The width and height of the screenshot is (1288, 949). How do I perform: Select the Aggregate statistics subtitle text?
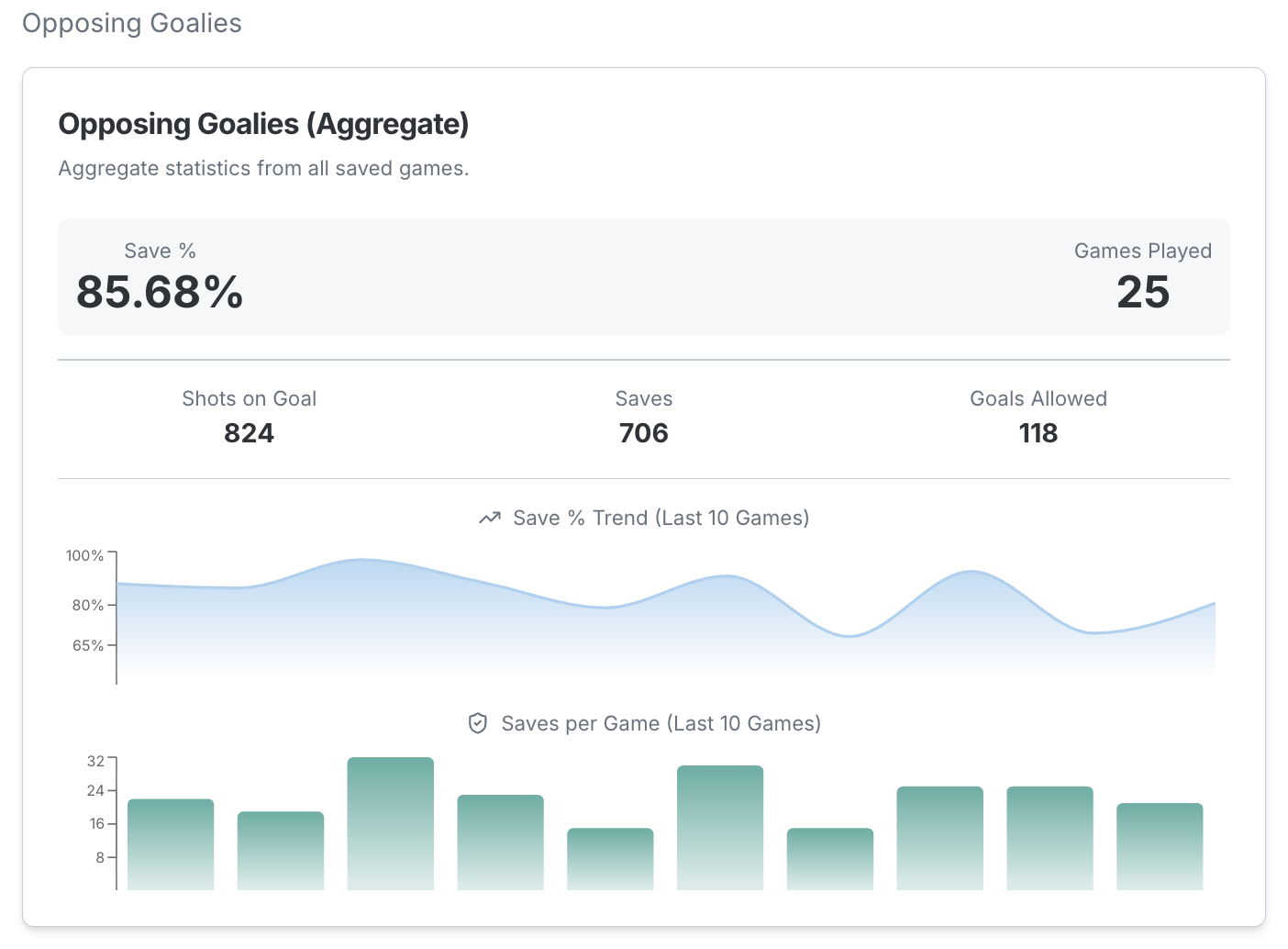[x=263, y=169]
